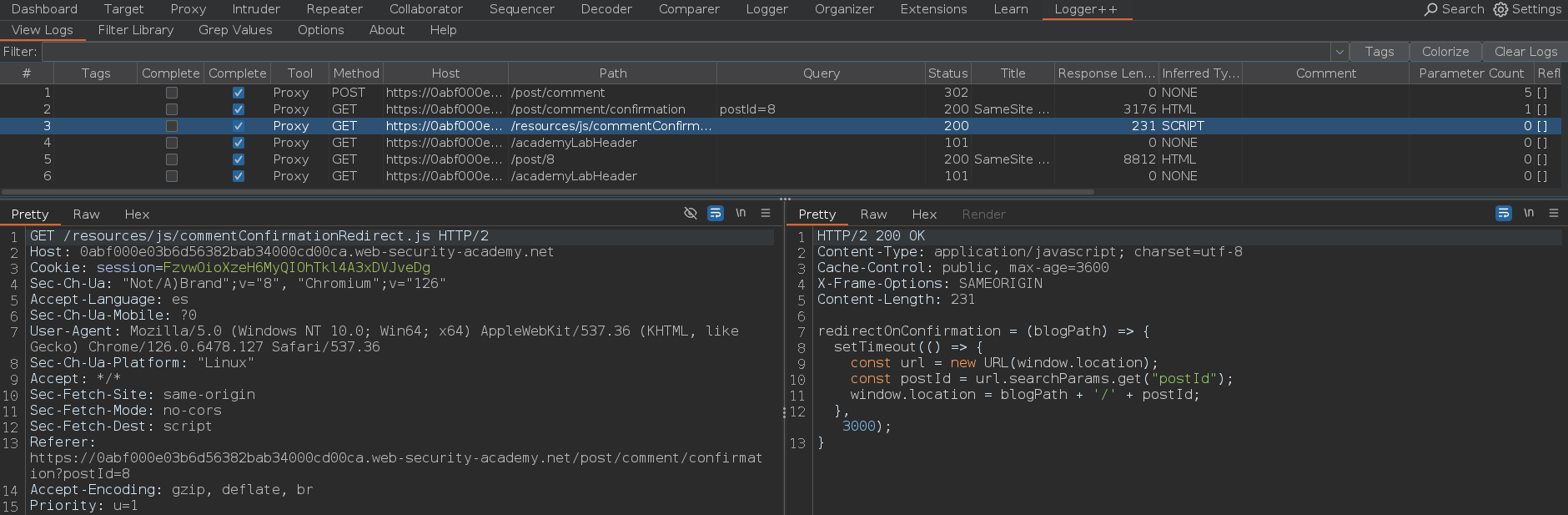
Task: Click the log table horizontal scrollbar
Action: (x=547, y=192)
